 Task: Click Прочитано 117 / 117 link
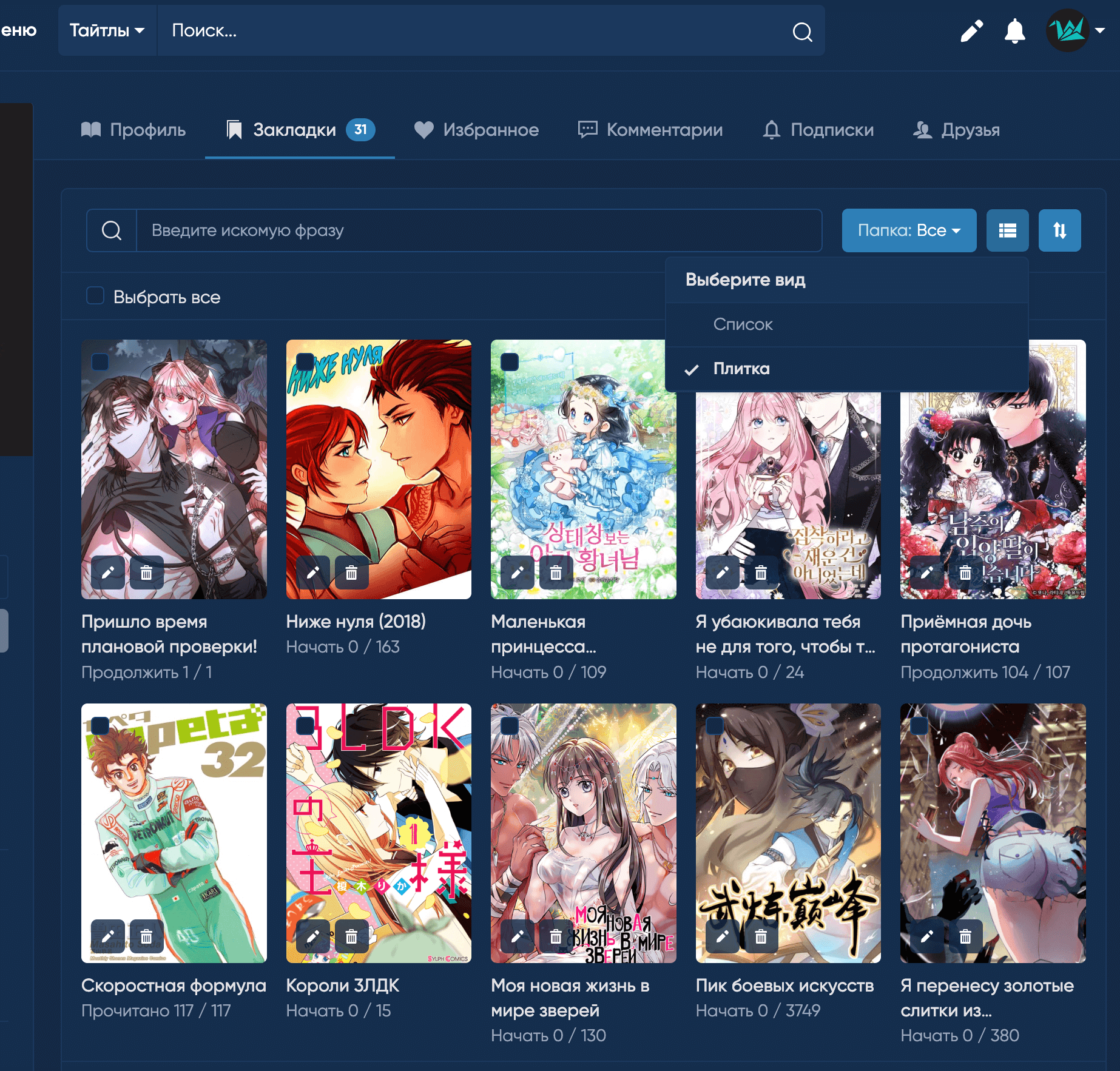pos(156,1010)
